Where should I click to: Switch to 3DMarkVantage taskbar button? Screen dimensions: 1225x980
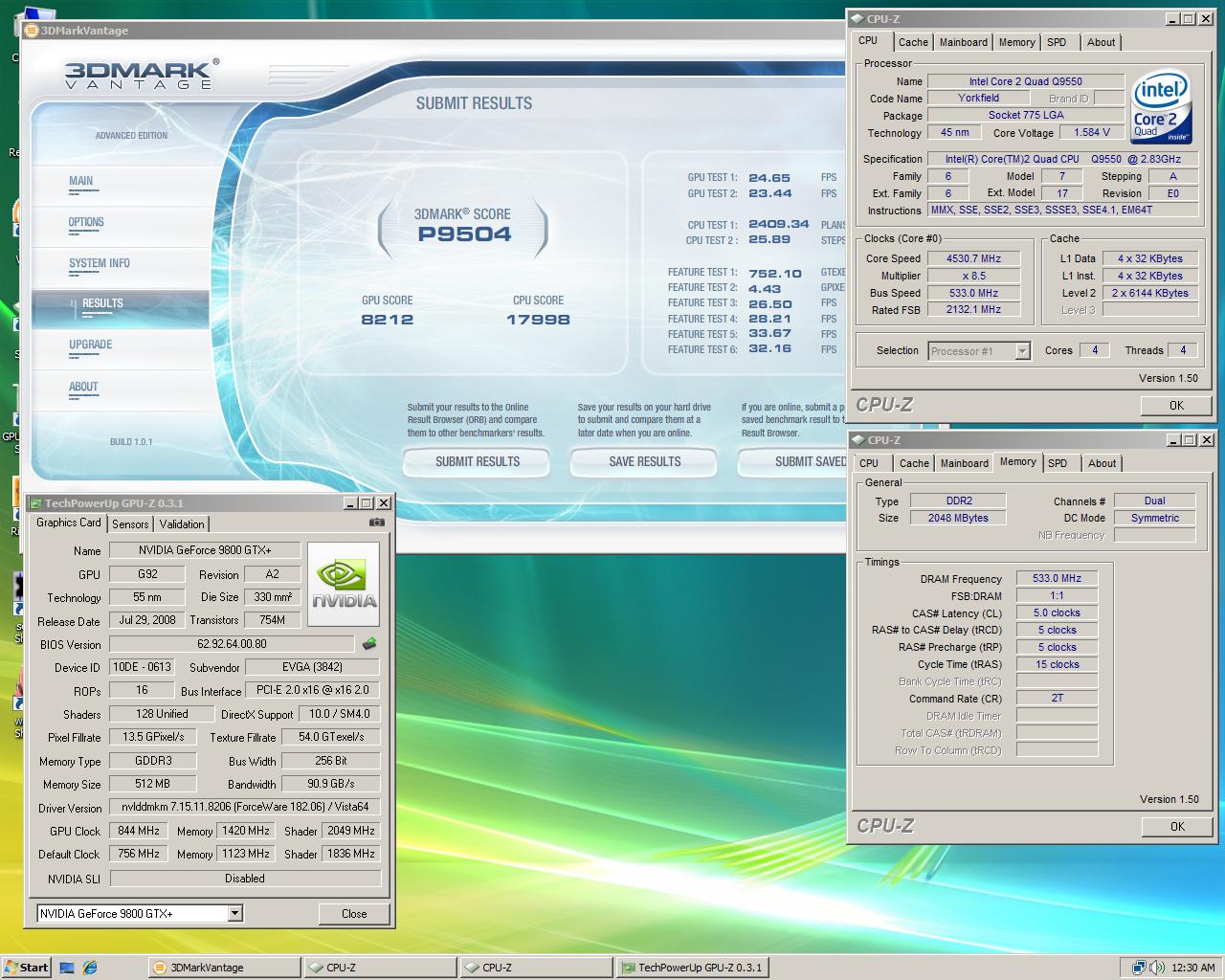224,968
